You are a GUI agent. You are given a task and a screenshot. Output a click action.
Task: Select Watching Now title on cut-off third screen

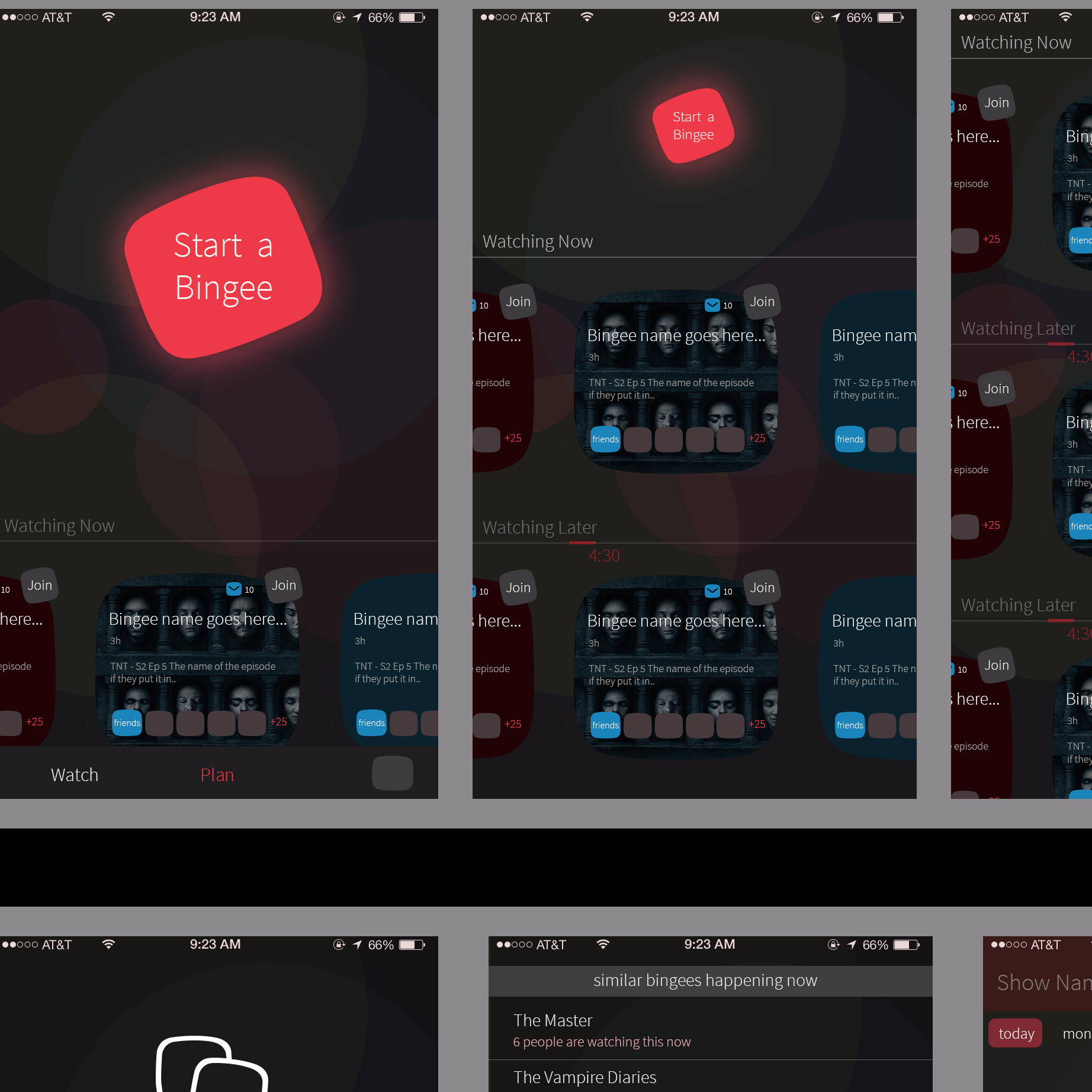point(1016,42)
